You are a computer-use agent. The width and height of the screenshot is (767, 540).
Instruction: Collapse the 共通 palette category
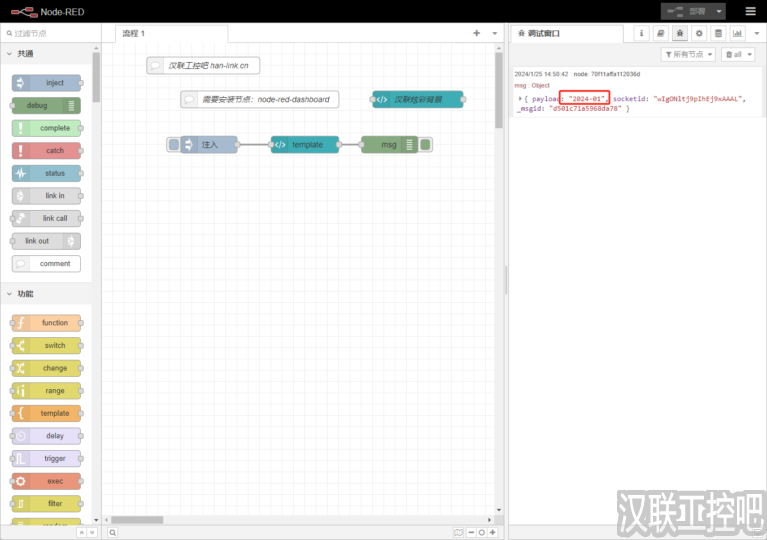(11, 54)
